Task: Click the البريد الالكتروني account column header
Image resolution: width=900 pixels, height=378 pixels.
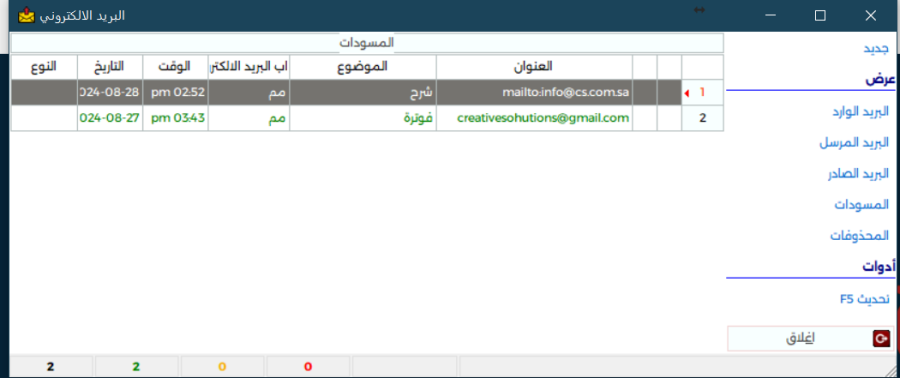Action: (249, 67)
